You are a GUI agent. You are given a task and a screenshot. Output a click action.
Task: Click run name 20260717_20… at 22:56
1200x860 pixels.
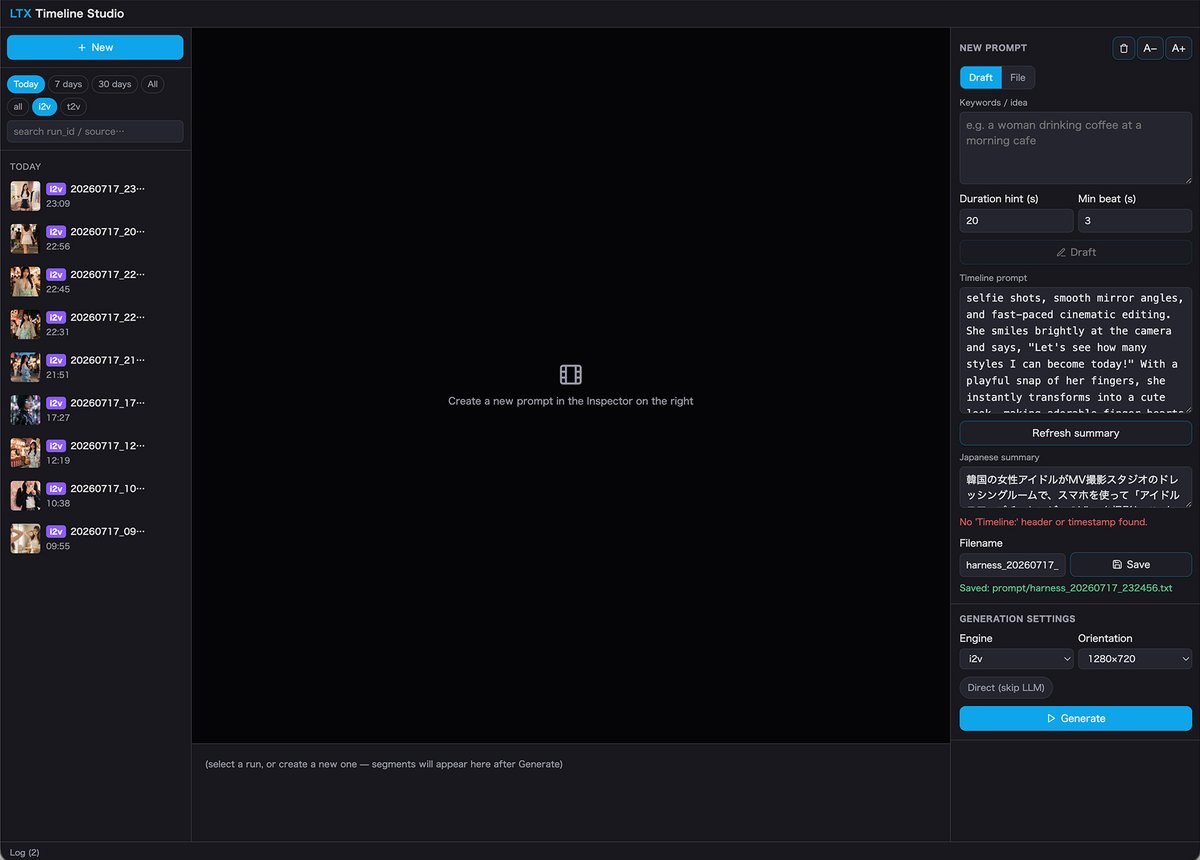pyautogui.click(x=108, y=231)
